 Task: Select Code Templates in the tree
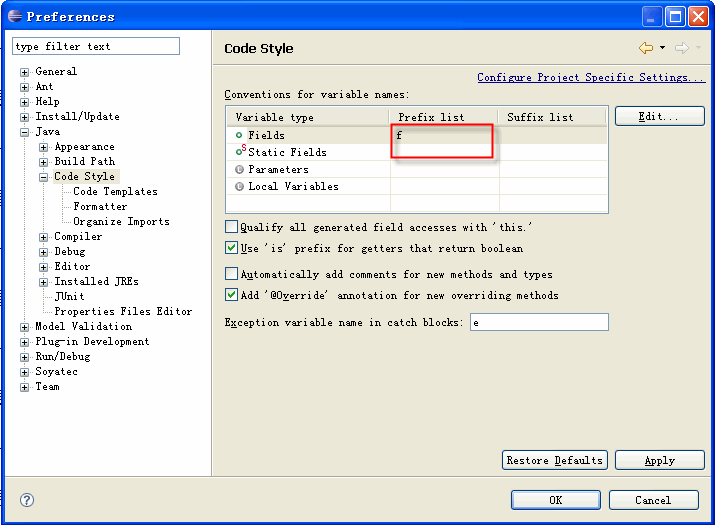[x=115, y=192]
